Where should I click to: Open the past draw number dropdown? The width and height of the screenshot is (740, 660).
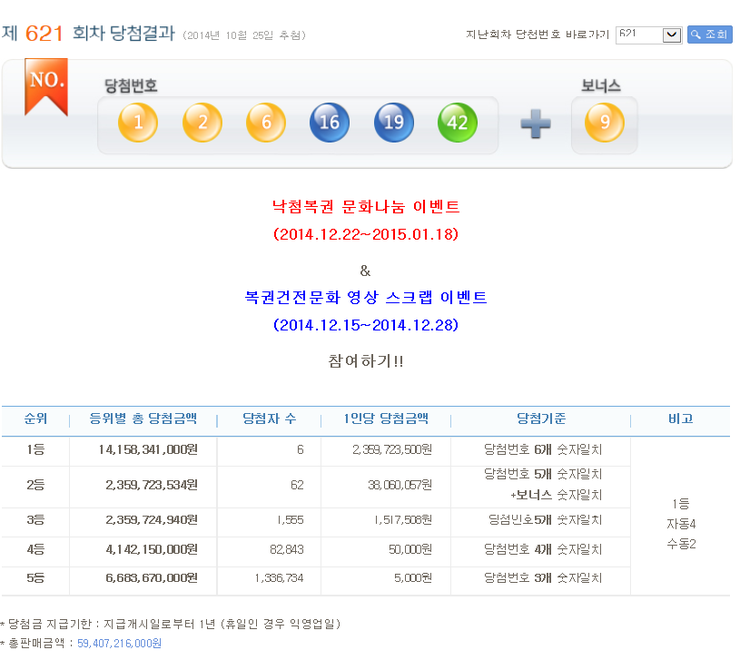(648, 35)
